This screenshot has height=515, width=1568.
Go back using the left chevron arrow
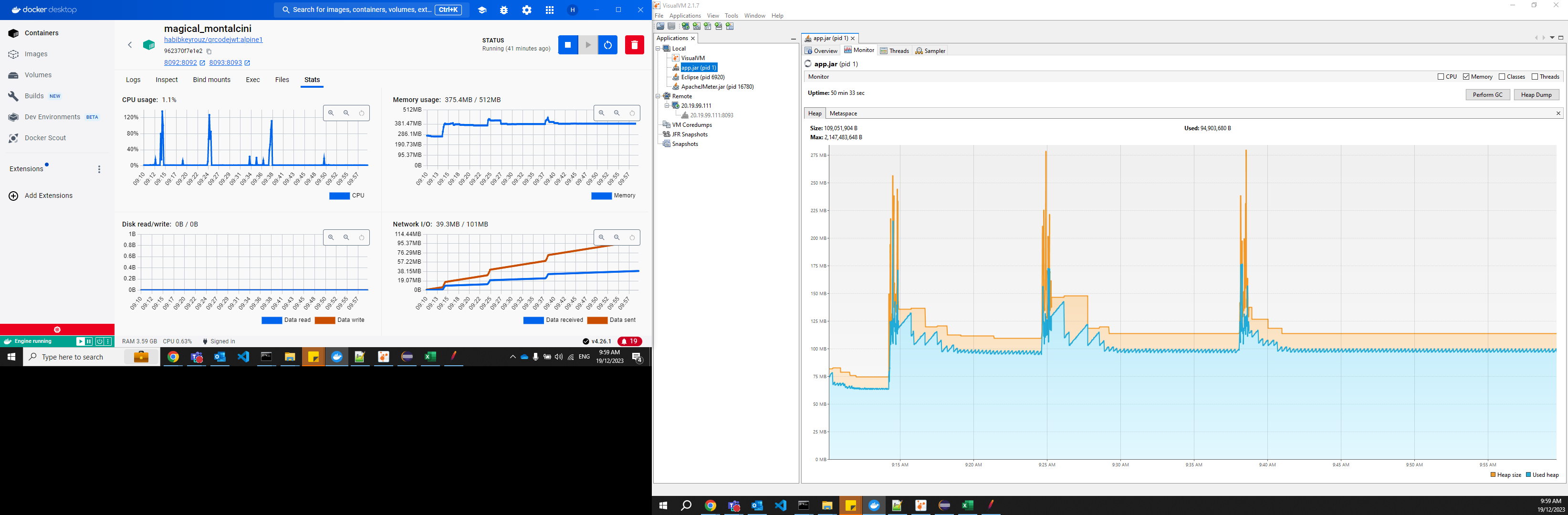point(130,45)
